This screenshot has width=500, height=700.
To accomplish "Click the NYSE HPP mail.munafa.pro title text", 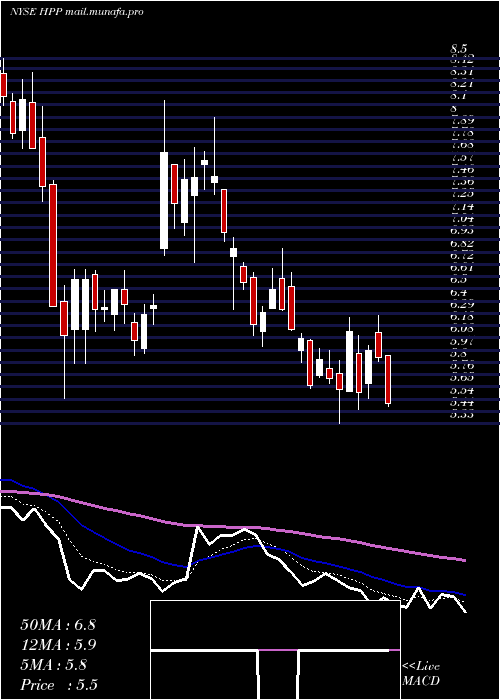I will tap(76, 12).
